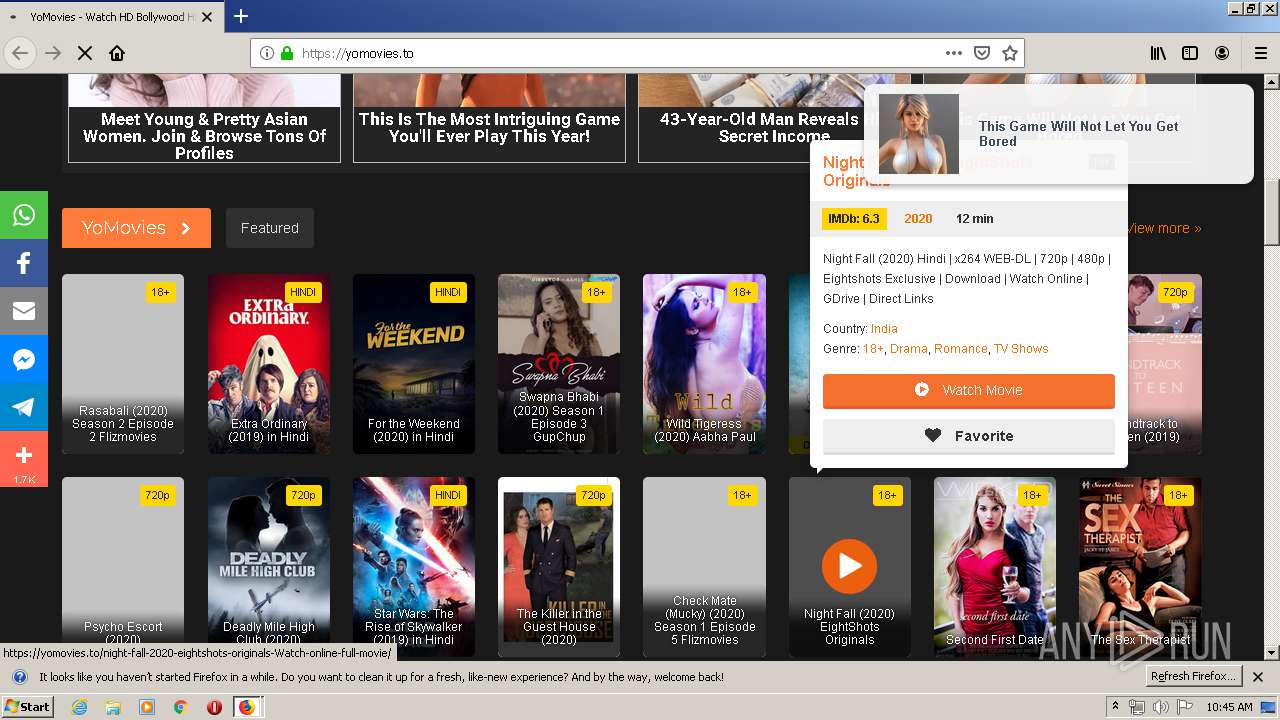1280x720 pixels.
Task: Dismiss the Firefox refresh notification bar
Action: point(1258,677)
